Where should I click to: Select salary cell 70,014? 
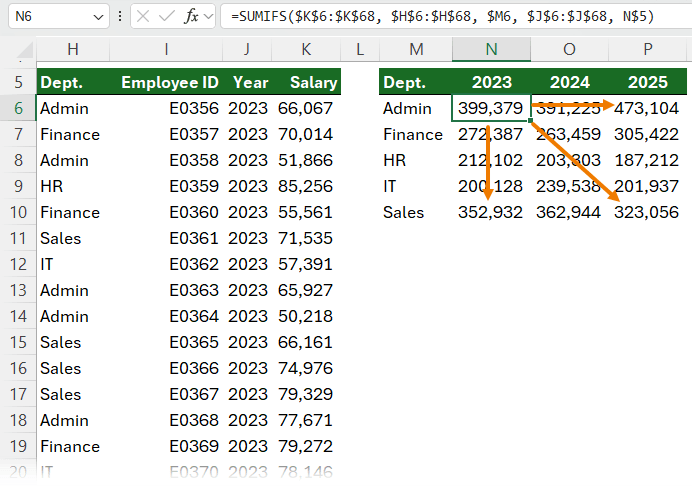pos(306,134)
